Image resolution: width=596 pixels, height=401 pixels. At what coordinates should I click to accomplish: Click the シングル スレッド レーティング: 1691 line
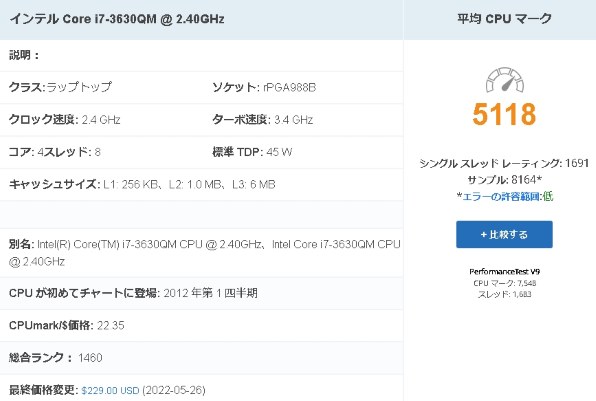pos(504,163)
